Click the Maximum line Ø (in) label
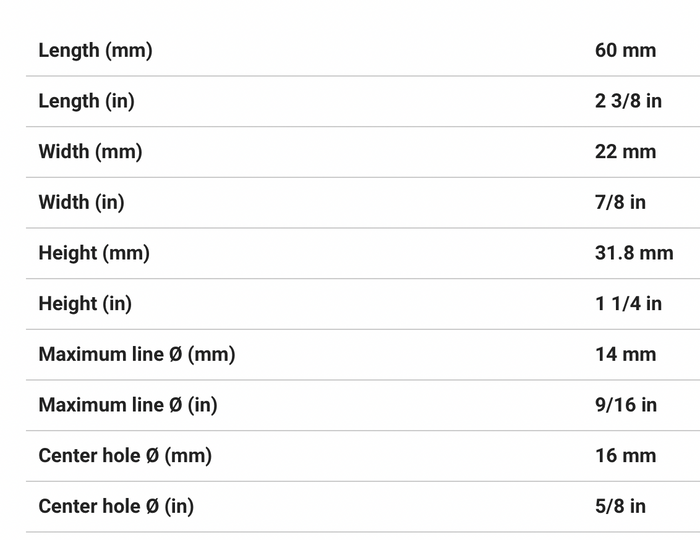Screen dimensions: 700x540 pos(128,405)
